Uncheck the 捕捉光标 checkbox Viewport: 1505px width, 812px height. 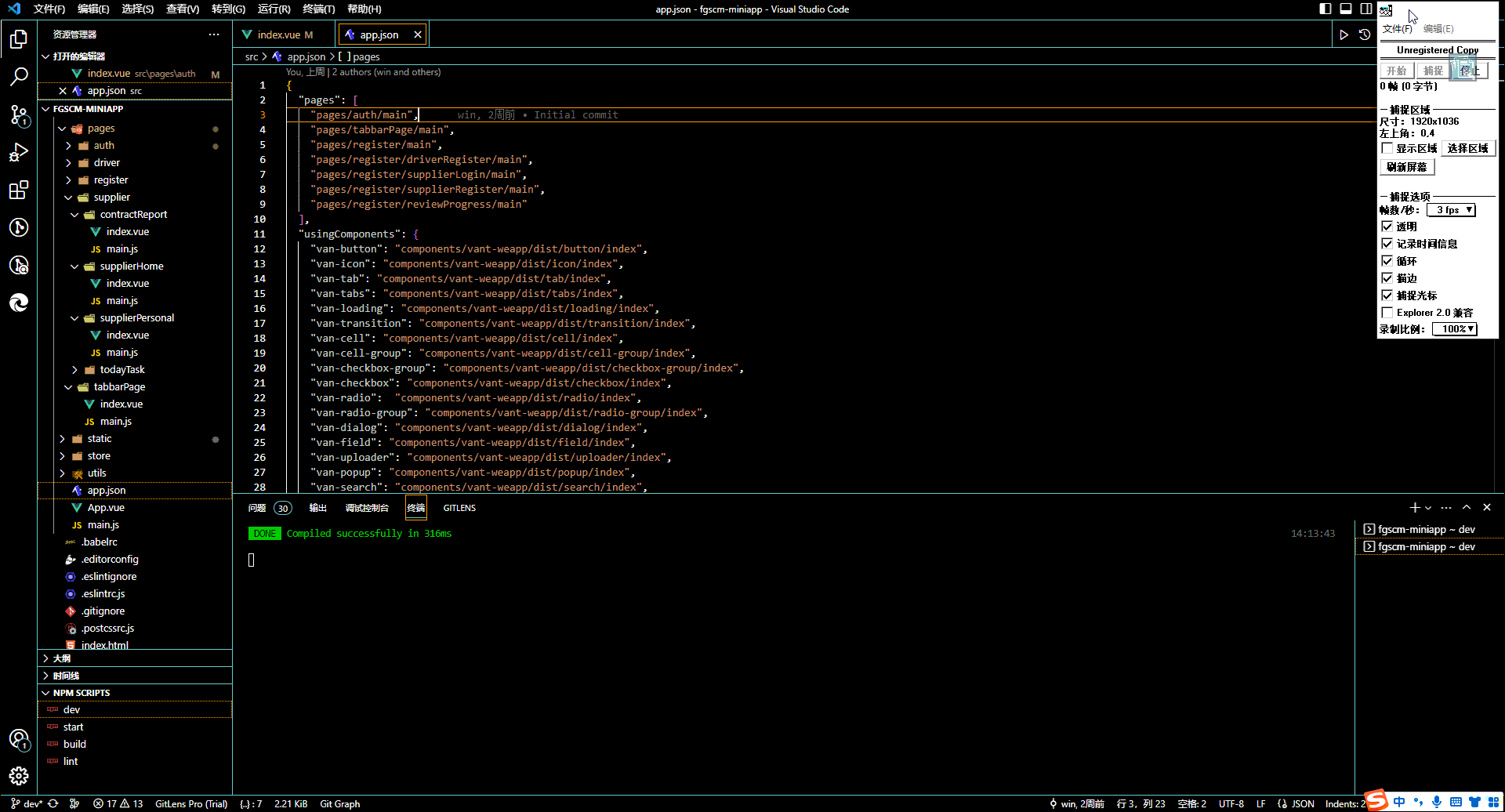coord(1387,295)
